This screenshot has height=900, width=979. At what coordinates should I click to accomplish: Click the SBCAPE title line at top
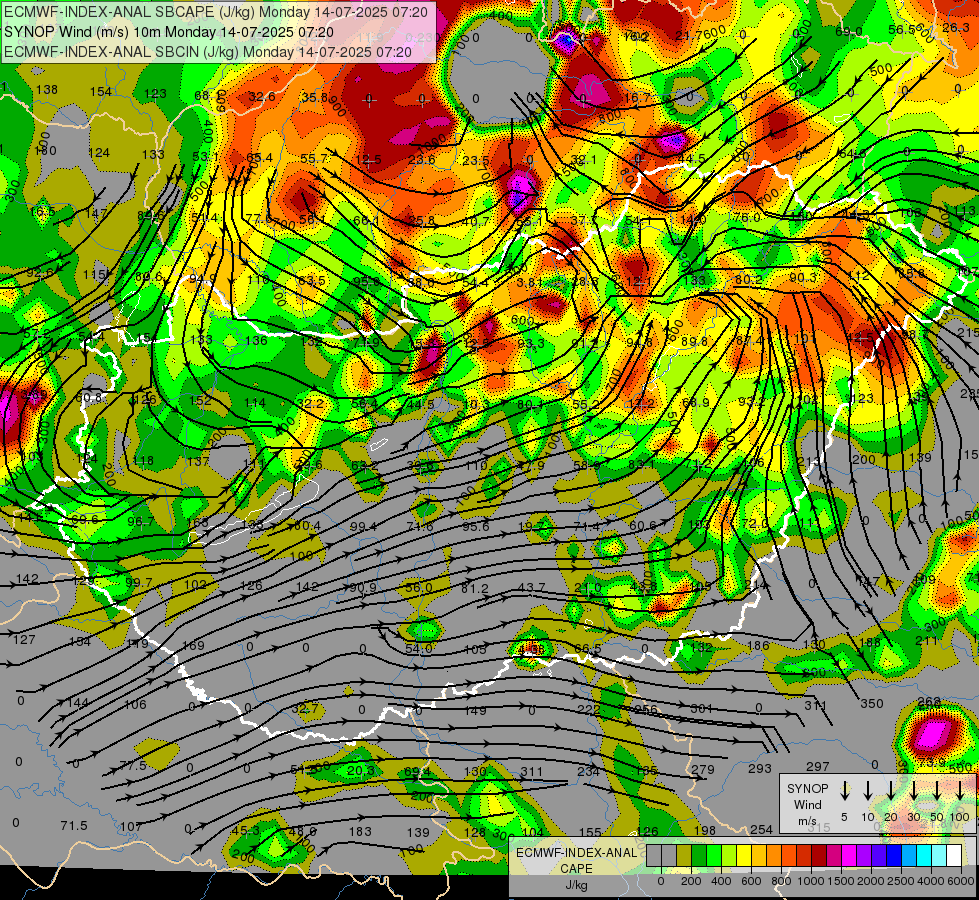point(216,12)
